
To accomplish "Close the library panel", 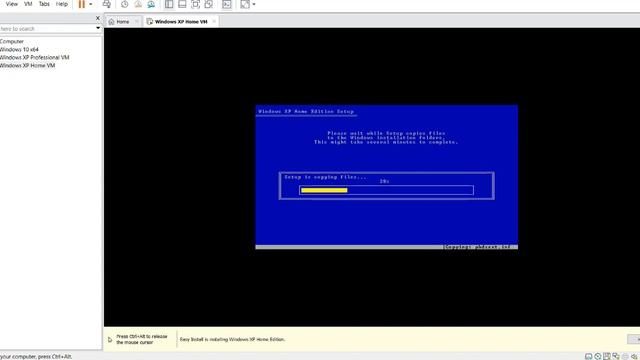I will (98, 18).
